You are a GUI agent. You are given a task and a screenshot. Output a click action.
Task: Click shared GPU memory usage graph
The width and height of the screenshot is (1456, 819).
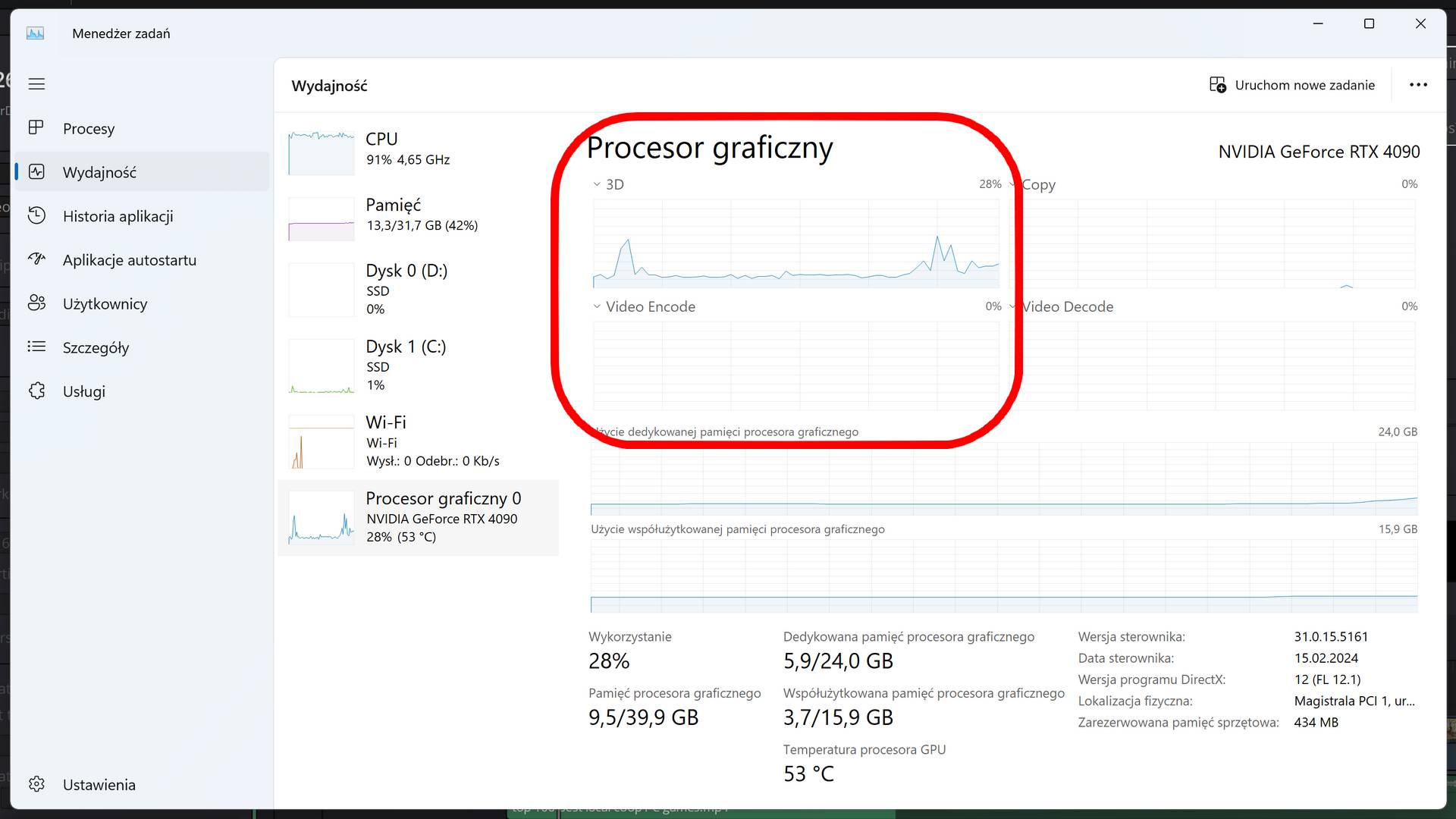1004,576
